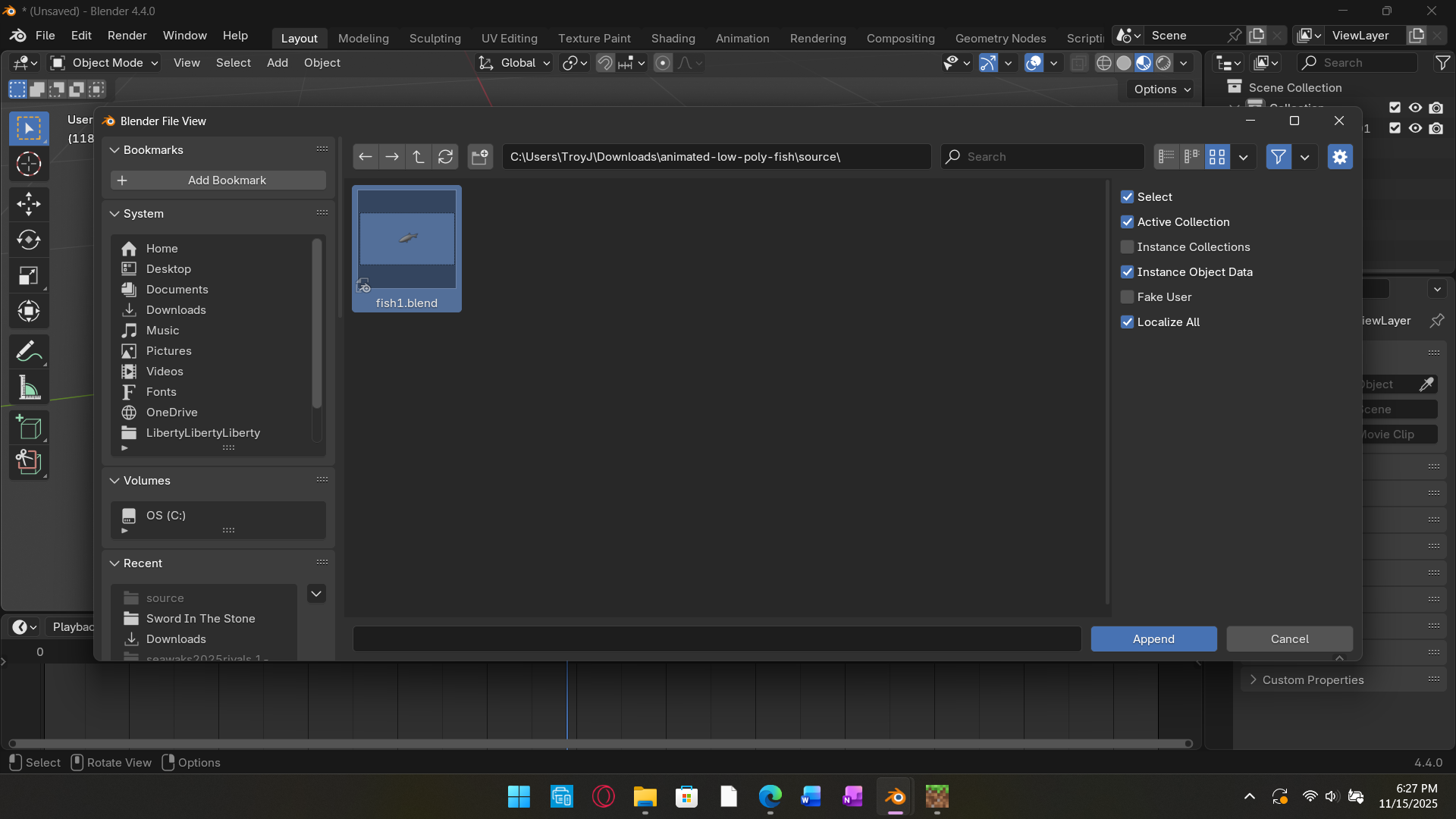Select the Scale tool

[29, 276]
